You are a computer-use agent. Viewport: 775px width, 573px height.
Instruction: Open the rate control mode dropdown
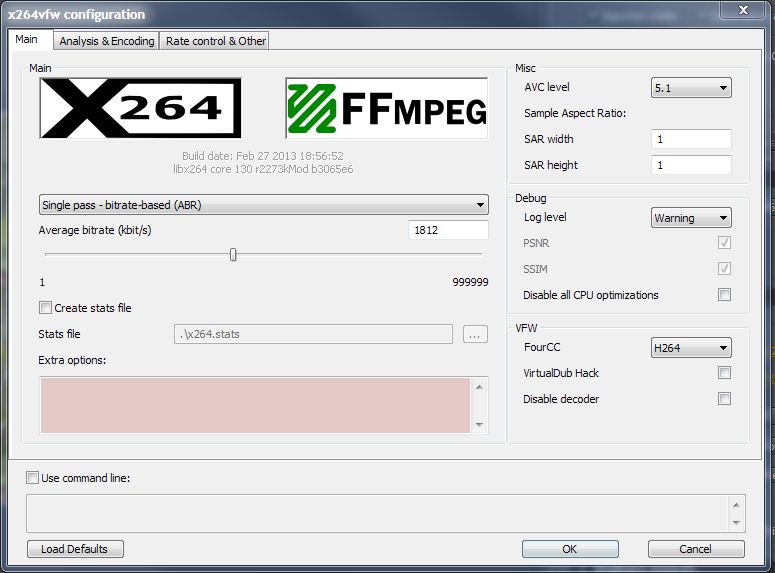click(263, 205)
